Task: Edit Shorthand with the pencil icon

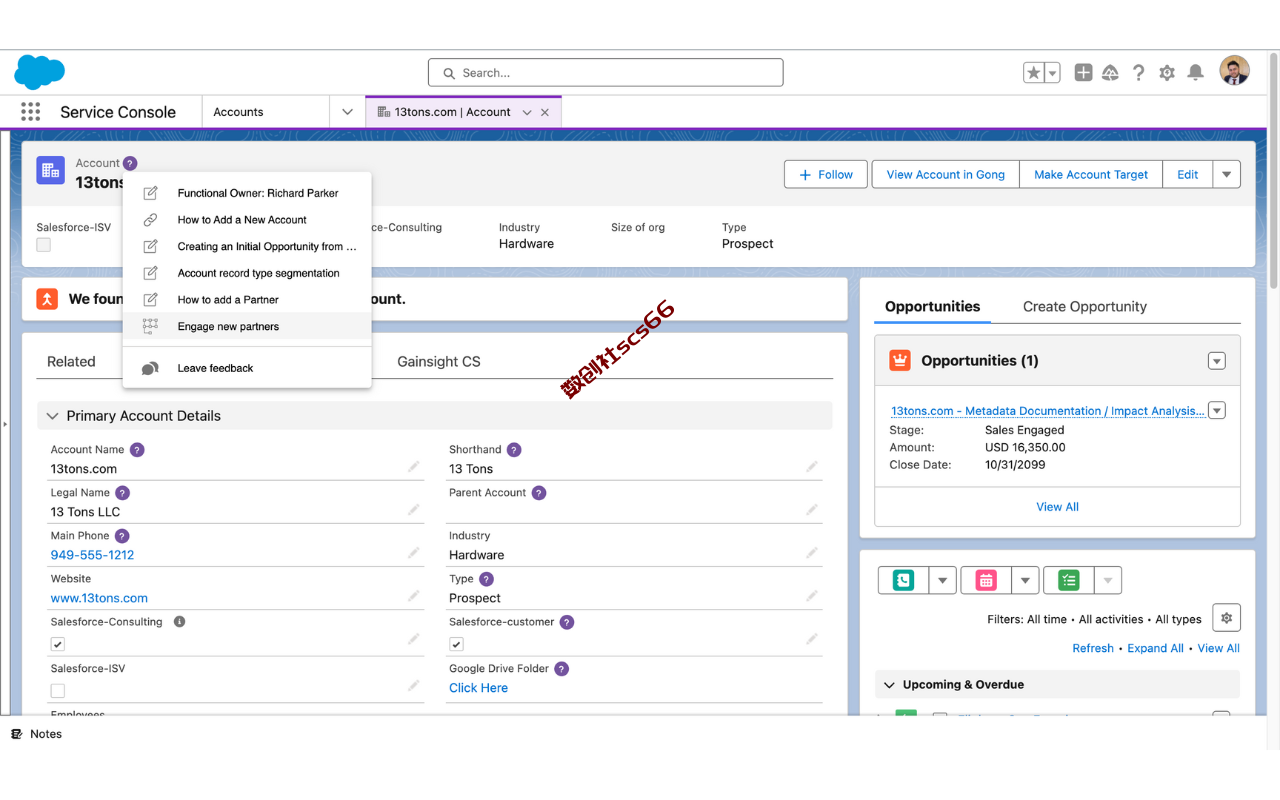Action: tap(812, 467)
